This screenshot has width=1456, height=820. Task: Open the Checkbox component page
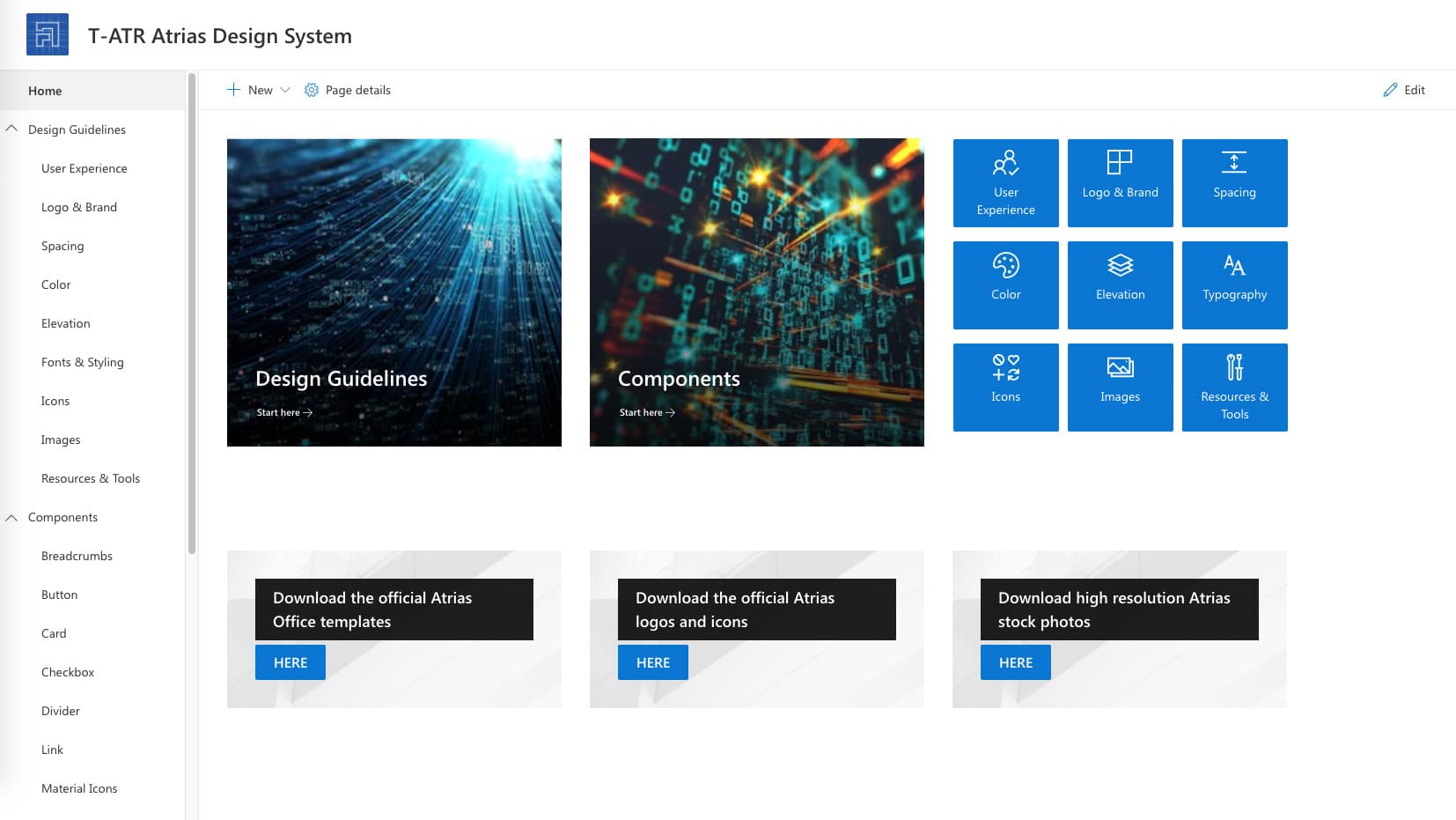(68, 672)
